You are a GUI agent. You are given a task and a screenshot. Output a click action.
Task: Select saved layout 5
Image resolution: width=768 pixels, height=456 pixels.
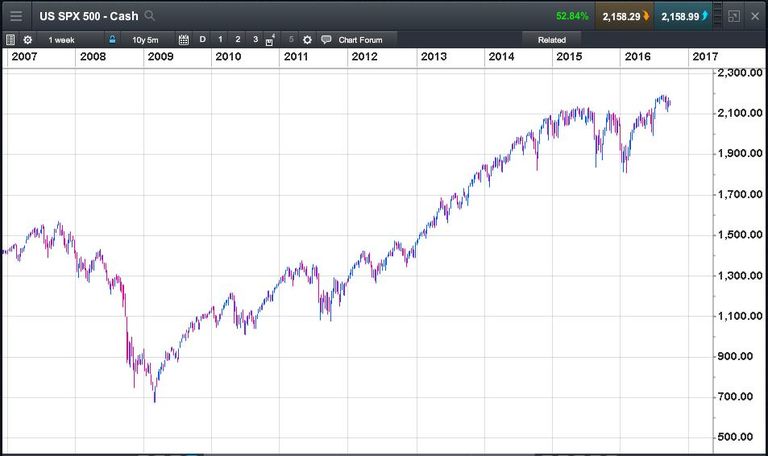coord(291,39)
